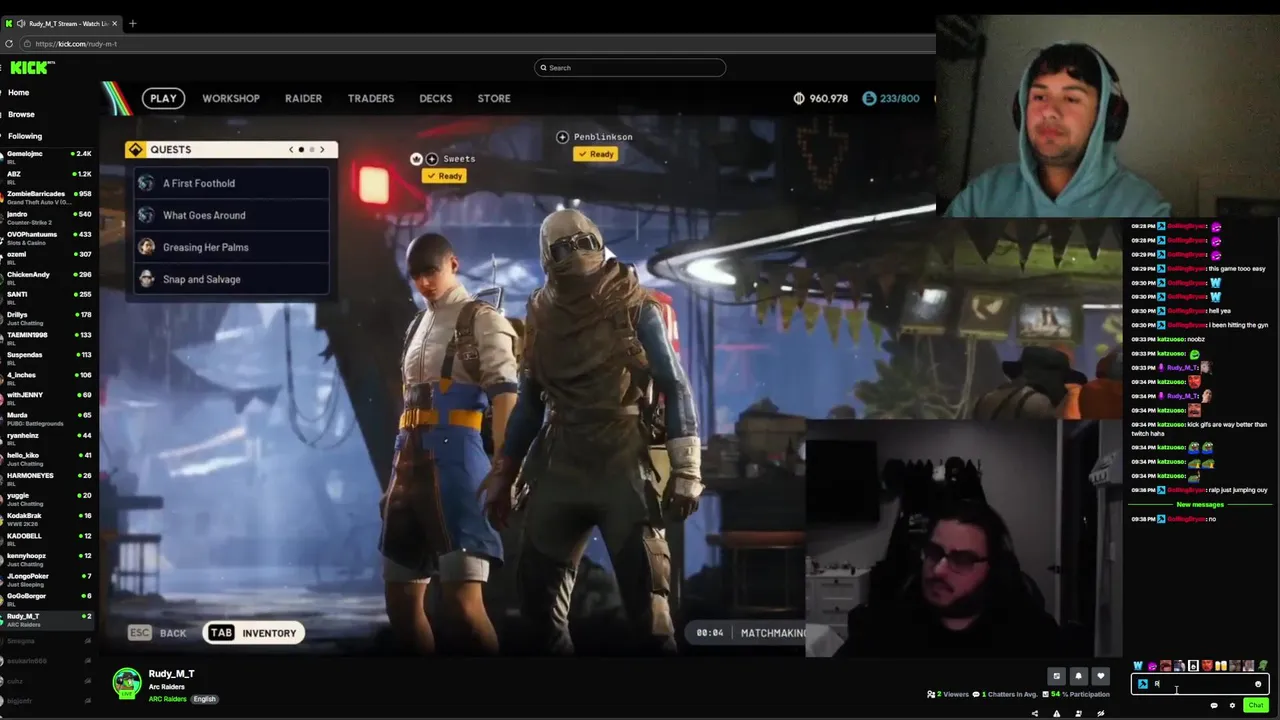Click the ESC Back button
1280x720 pixels.
[159, 633]
